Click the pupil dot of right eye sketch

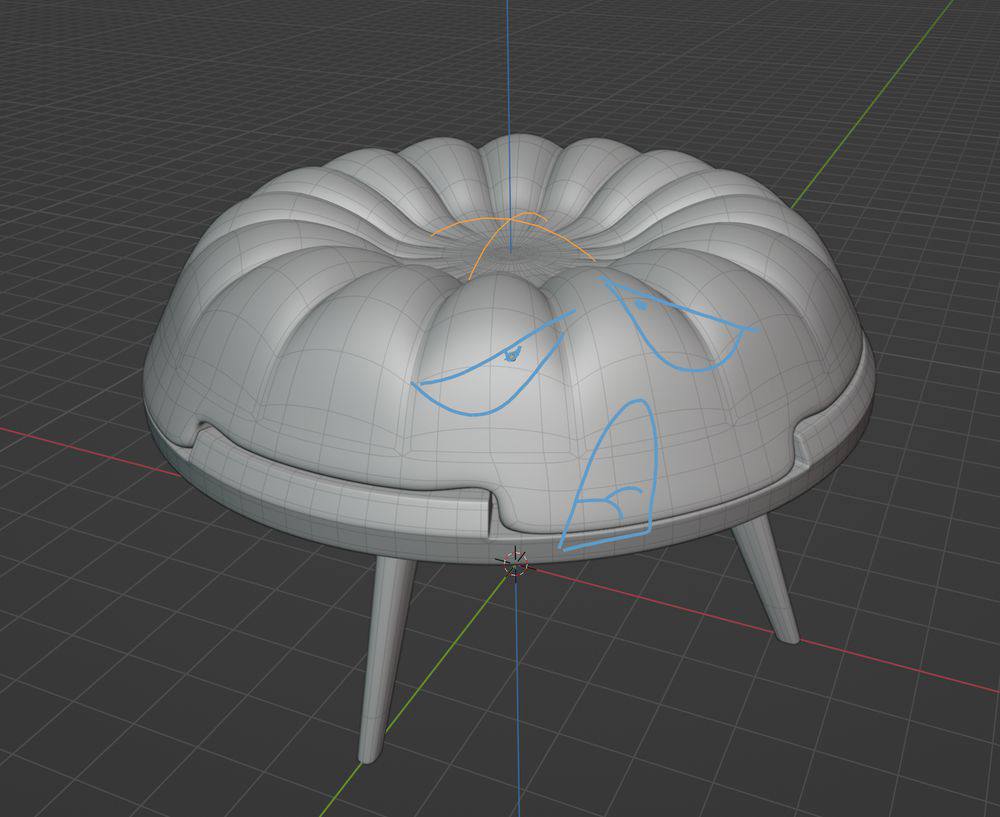(640, 302)
